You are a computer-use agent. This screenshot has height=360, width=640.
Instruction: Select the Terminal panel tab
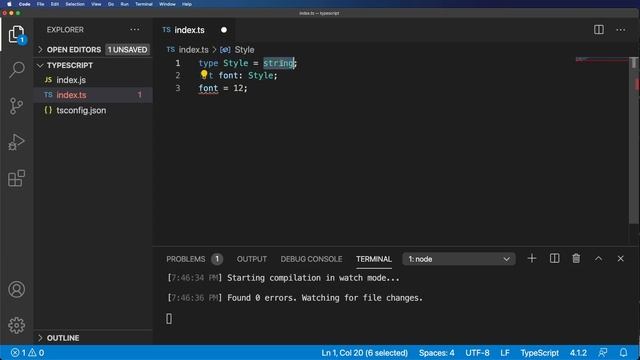pos(374,259)
